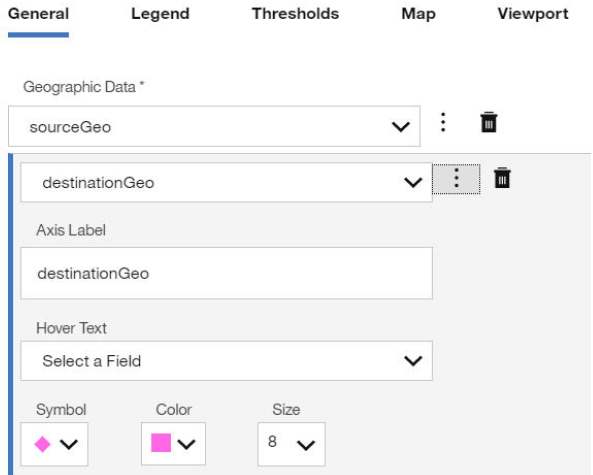Image resolution: width=593 pixels, height=475 pixels.
Task: Open the pink Color swatch picker
Action: (x=173, y=444)
